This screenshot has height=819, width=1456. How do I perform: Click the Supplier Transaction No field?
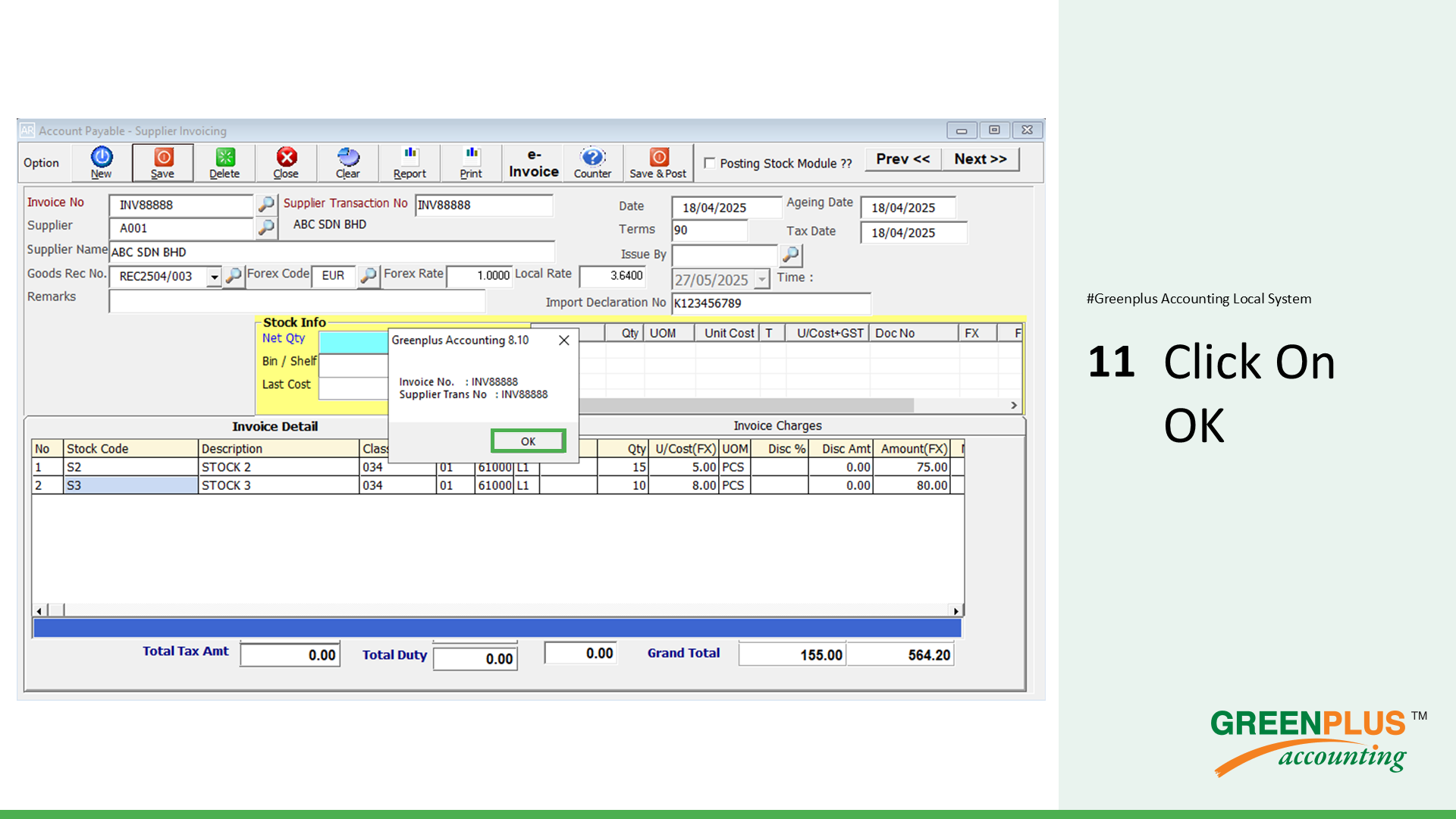(x=484, y=205)
